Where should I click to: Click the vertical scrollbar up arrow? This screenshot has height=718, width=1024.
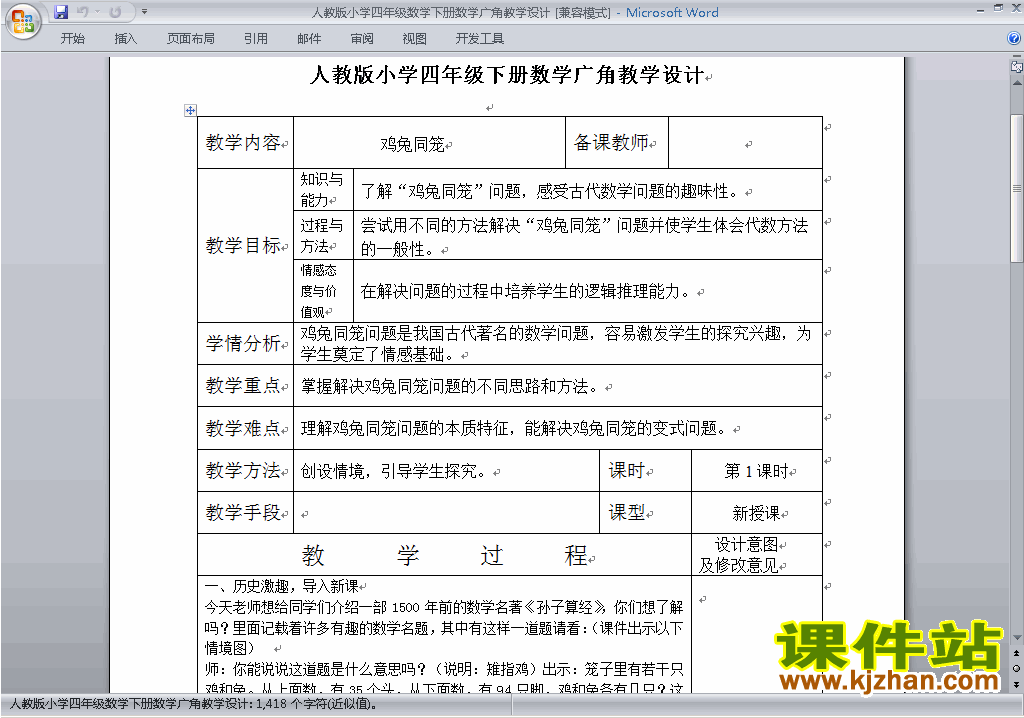click(x=1016, y=84)
